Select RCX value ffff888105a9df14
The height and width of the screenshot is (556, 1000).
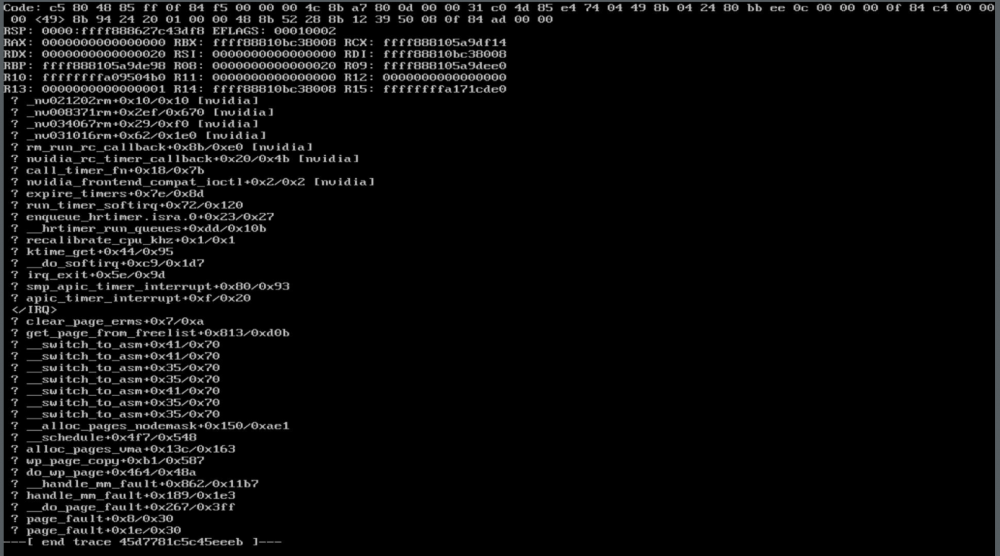[445, 43]
